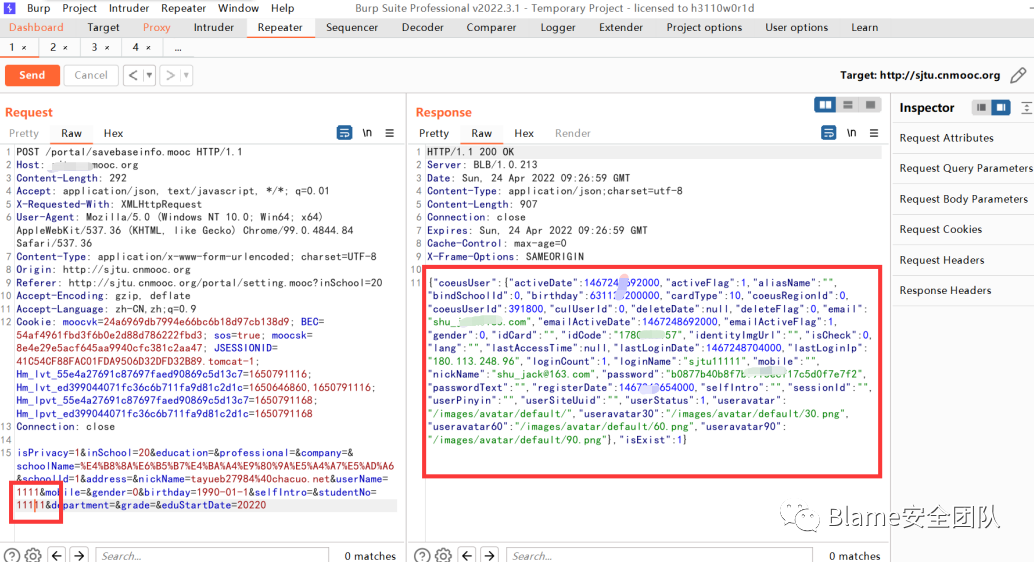1034x562 pixels.
Task: Switch to the Proxy tab
Action: (156, 27)
